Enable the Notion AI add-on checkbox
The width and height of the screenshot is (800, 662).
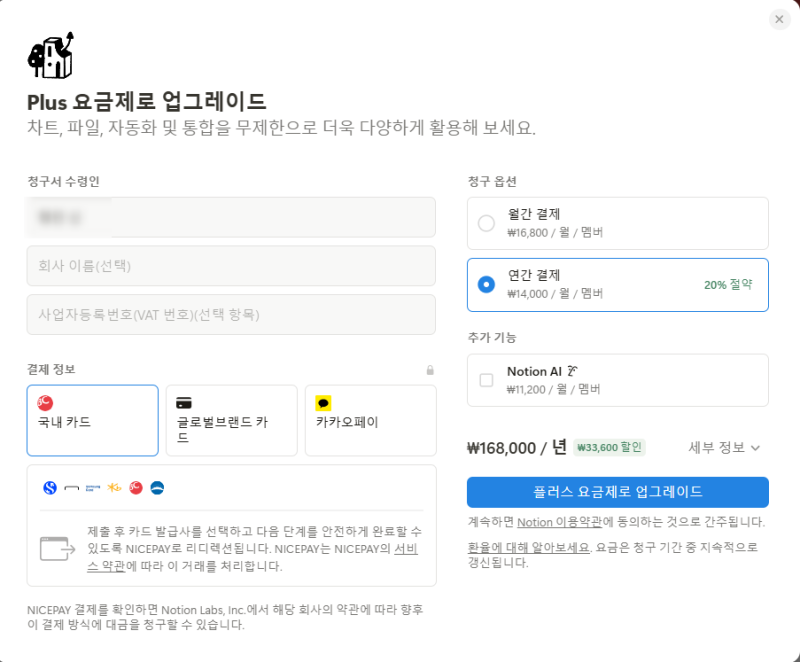[486, 380]
